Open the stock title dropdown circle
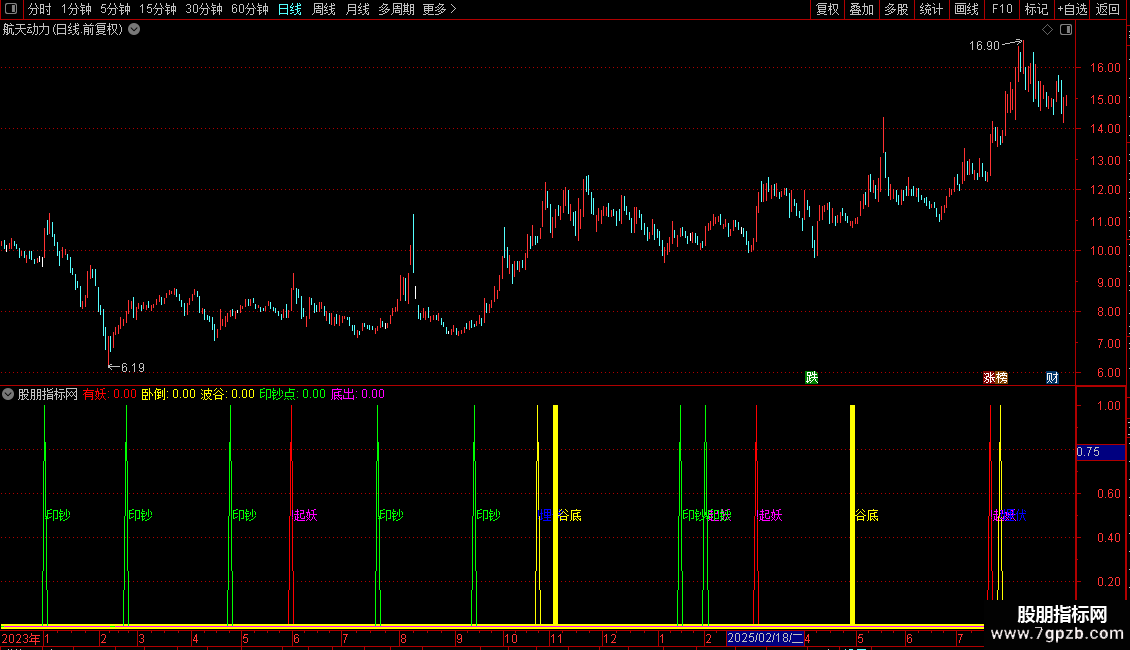1130x650 pixels. point(134,29)
